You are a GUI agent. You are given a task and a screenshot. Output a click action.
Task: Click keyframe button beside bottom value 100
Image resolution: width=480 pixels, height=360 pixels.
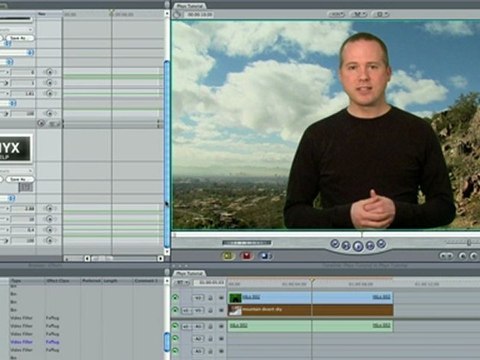(x=49, y=240)
